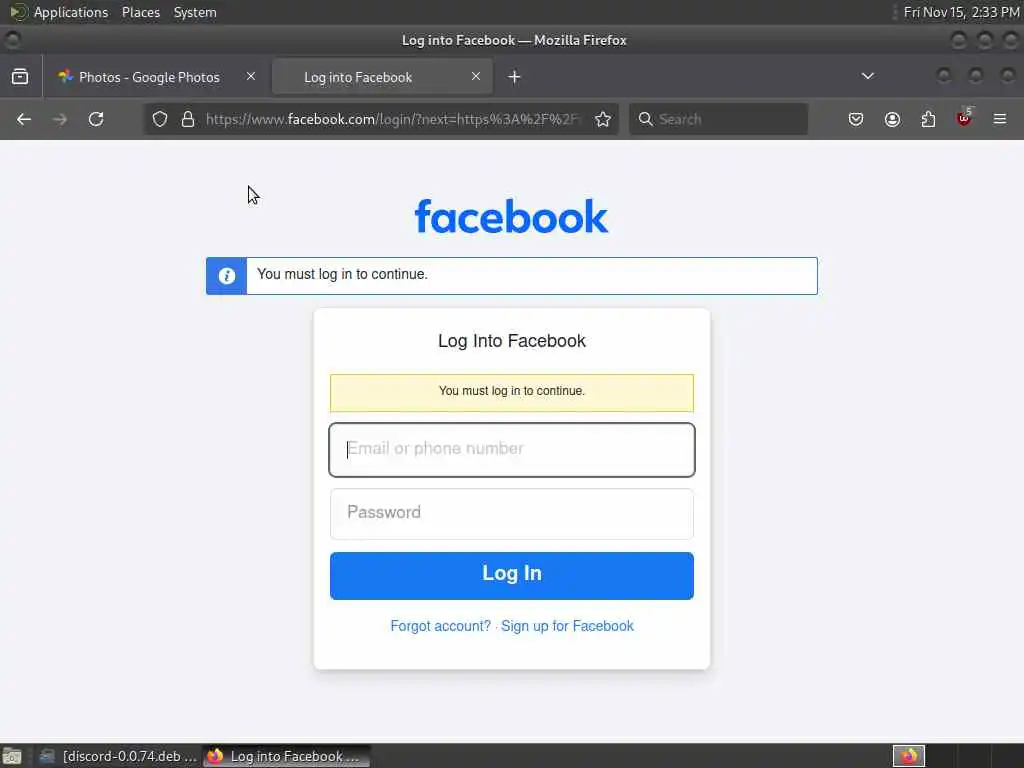Open the tracking protection shield icon
The image size is (1024, 768).
160,119
